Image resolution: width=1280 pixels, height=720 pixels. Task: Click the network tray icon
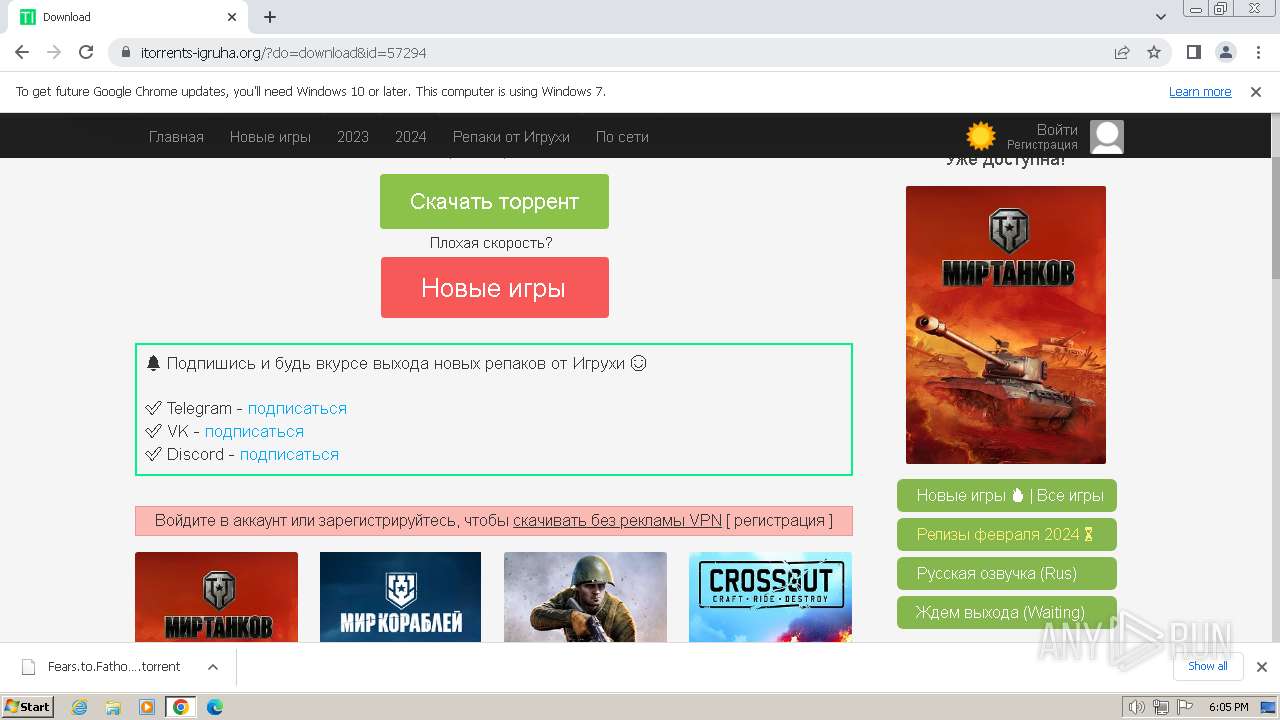(x=1161, y=707)
